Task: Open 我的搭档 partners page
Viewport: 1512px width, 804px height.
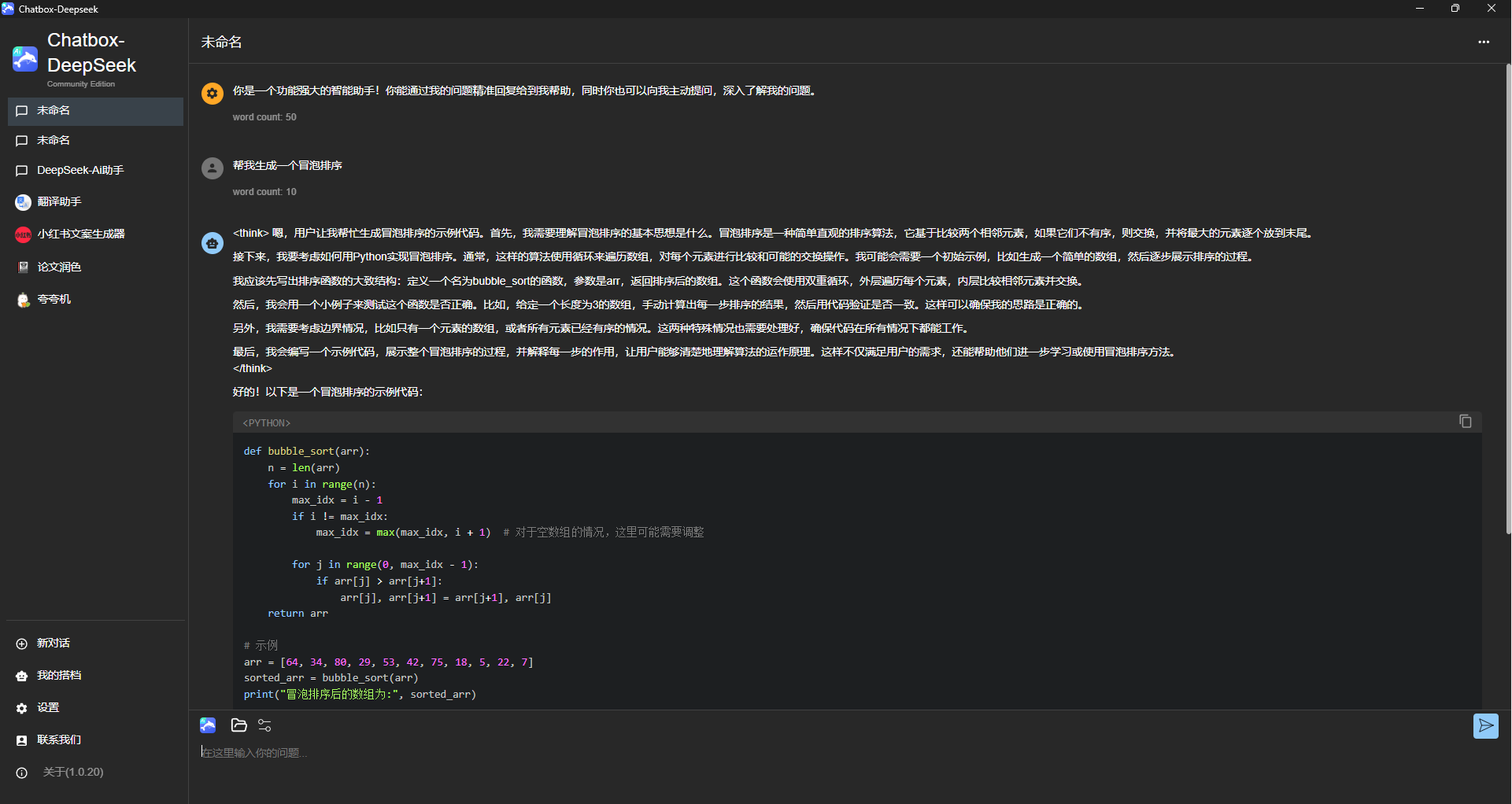Action: (95, 676)
